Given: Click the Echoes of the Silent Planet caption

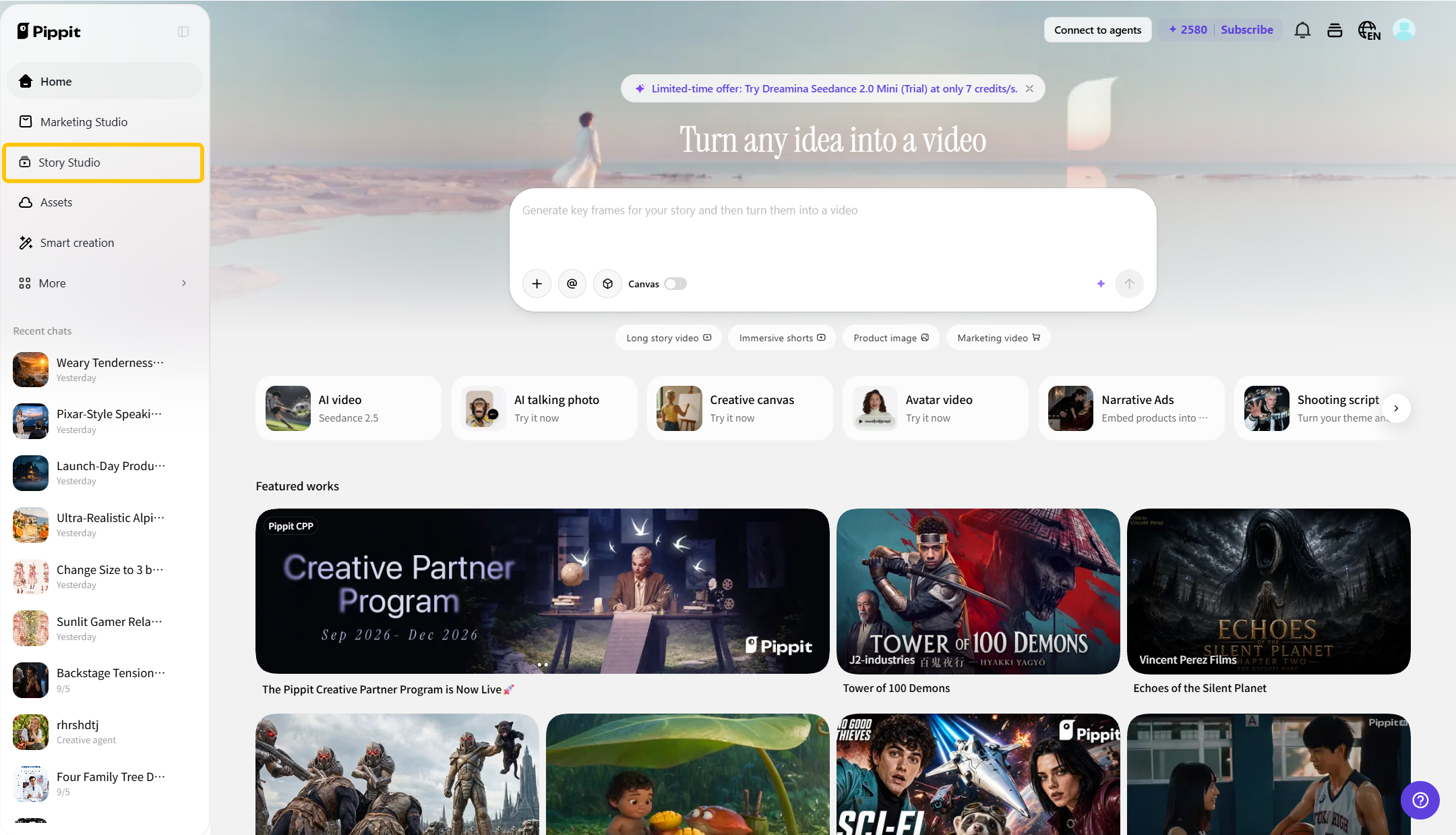Looking at the screenshot, I should 1200,688.
